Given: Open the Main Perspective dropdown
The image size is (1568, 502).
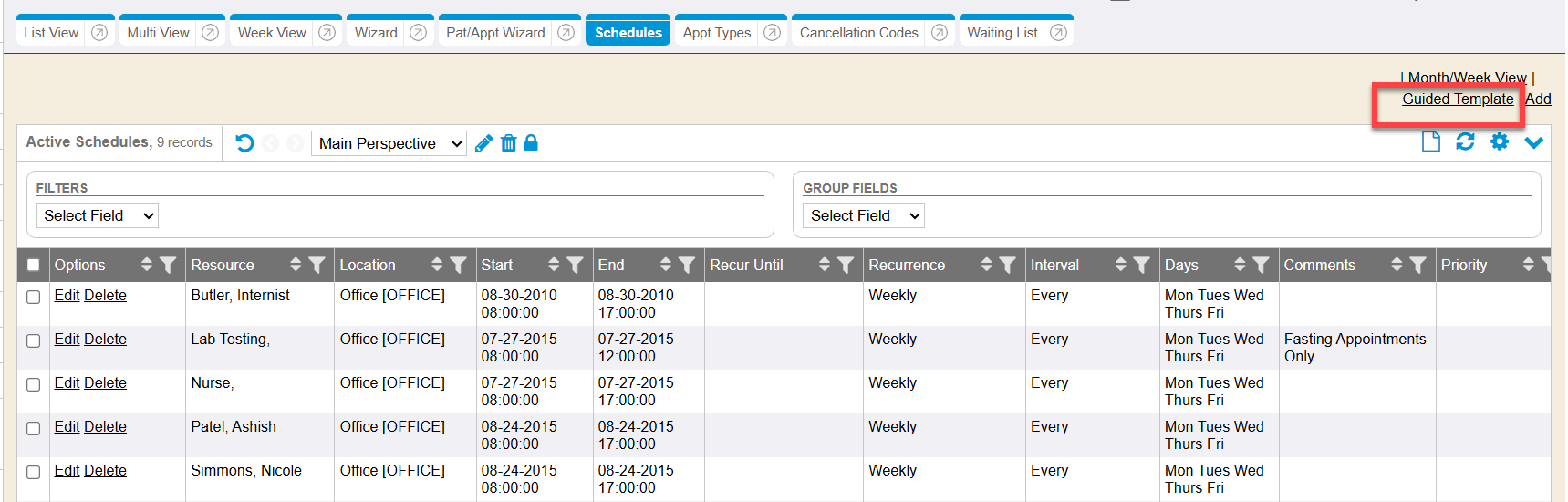Looking at the screenshot, I should [389, 144].
